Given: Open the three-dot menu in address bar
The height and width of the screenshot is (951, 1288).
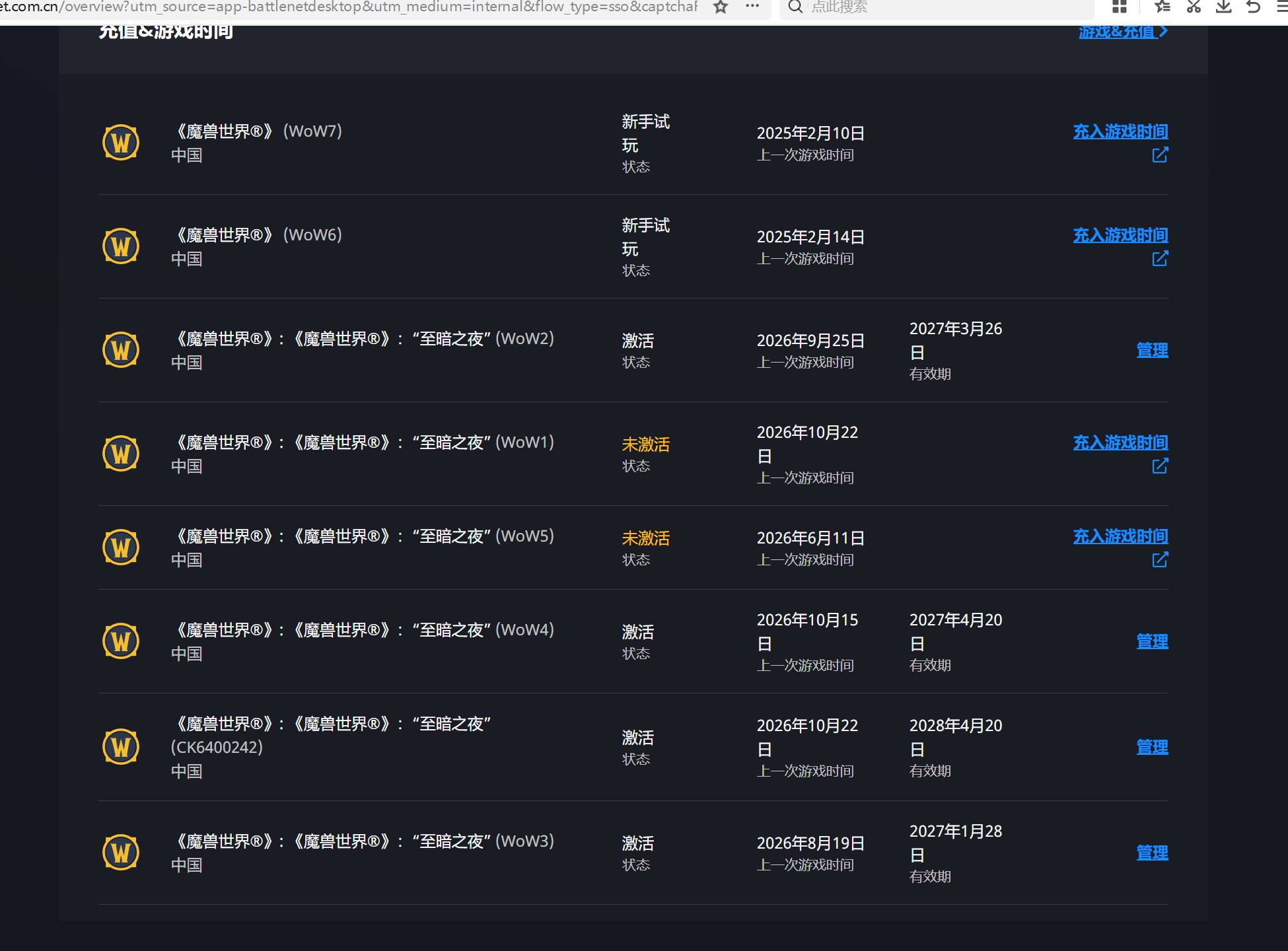Looking at the screenshot, I should [752, 6].
